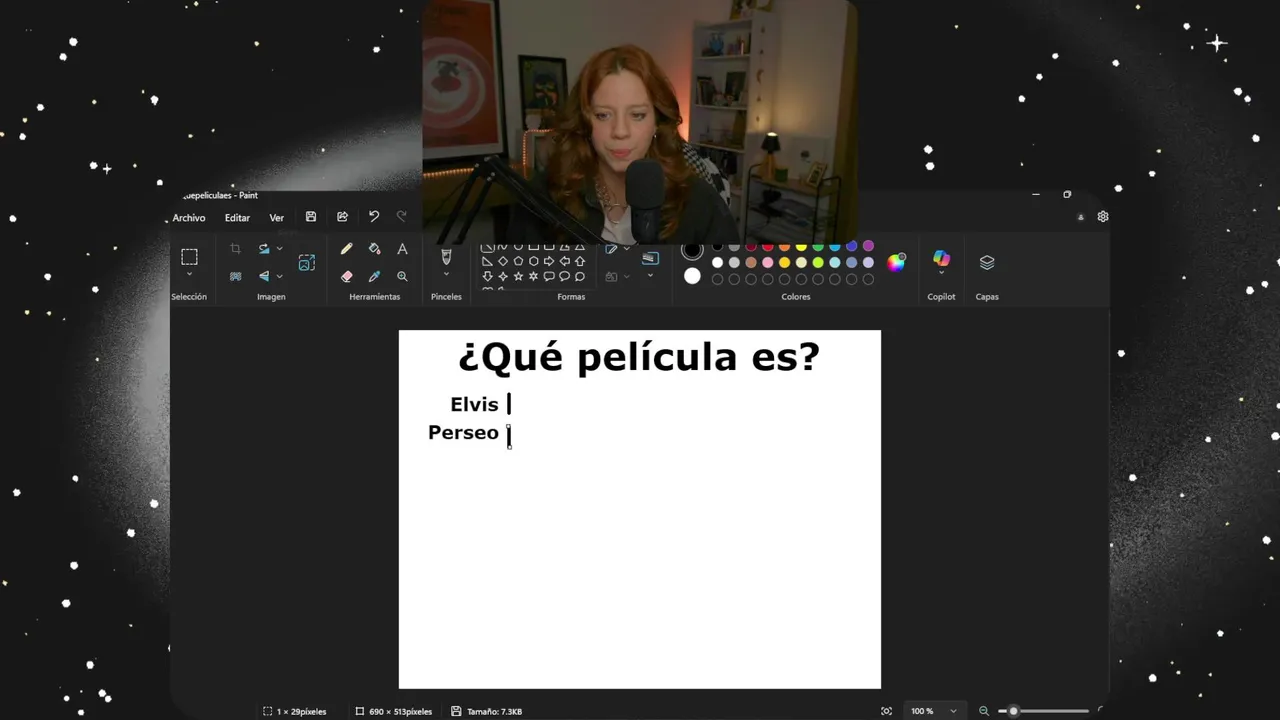
Task: Open the edit colors wheel
Action: pos(896,262)
